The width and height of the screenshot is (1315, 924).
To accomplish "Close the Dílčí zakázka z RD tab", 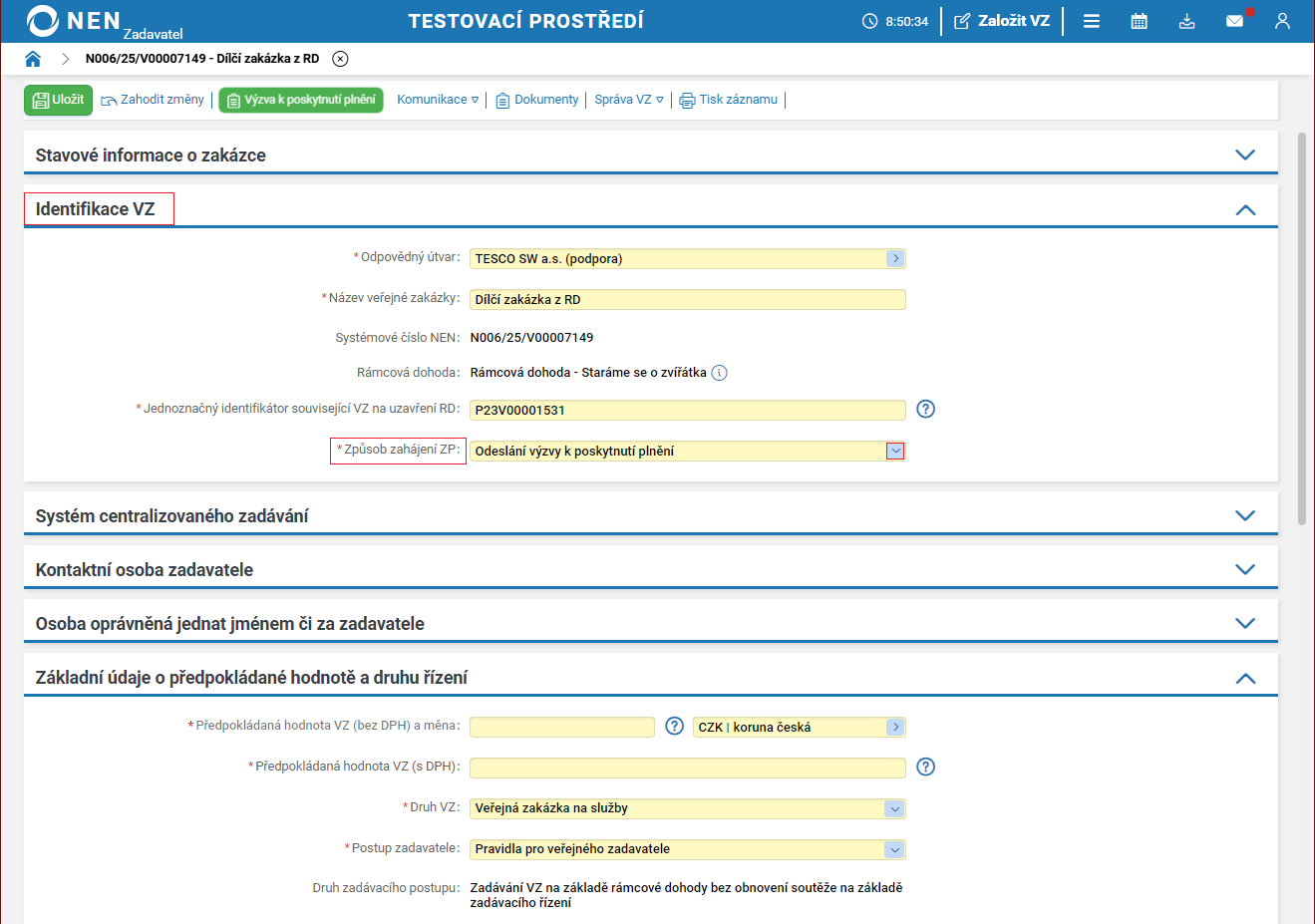I will click(x=340, y=59).
